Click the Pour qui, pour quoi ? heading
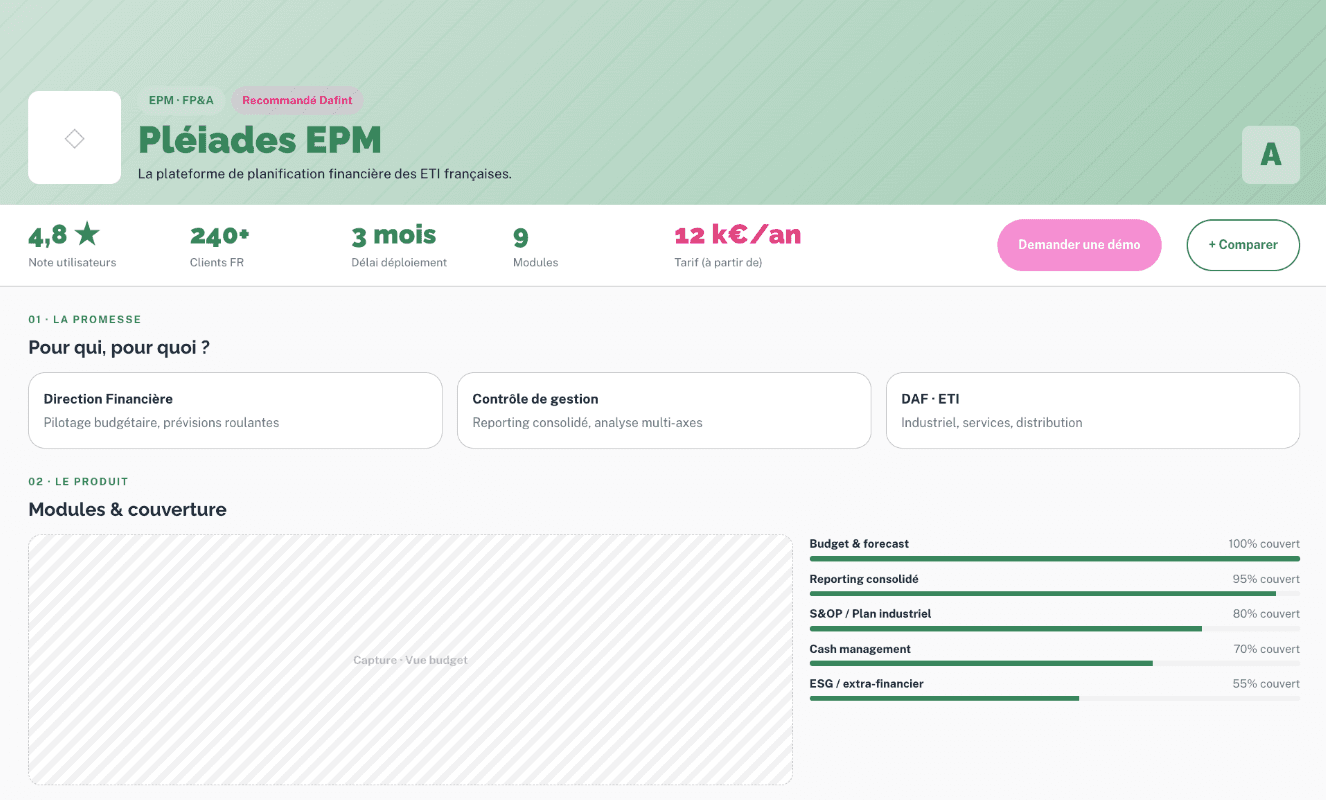This screenshot has height=800, width=1326. coord(119,348)
